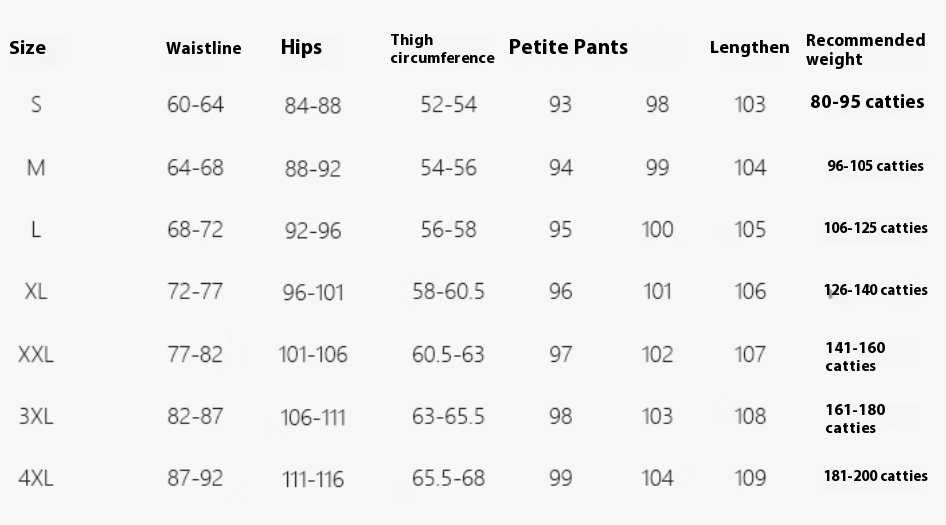Click the 4XL size row label
Viewport: 946px width, 525px height.
pos(36,479)
